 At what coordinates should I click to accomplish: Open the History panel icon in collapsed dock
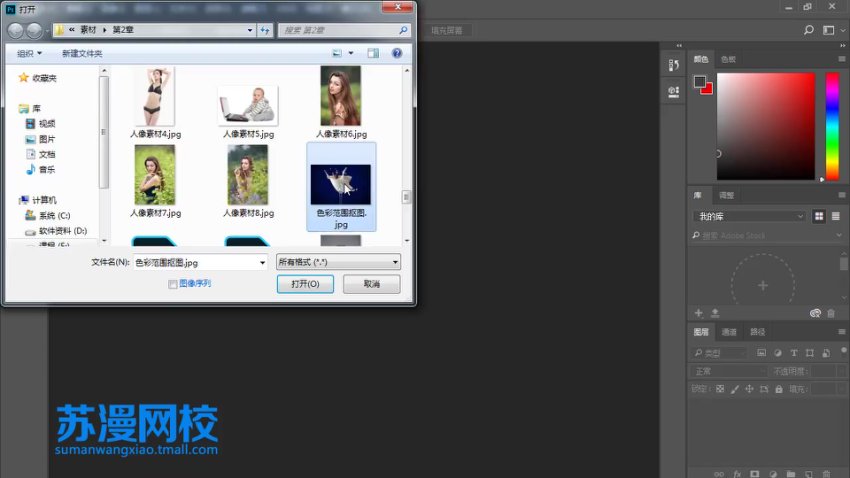[x=674, y=66]
